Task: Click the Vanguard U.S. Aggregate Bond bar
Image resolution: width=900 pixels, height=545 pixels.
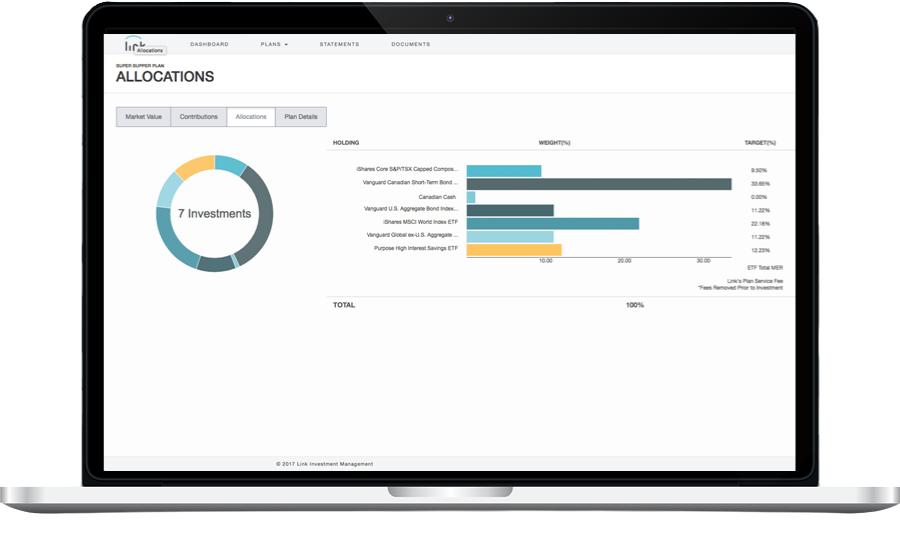Action: [510, 210]
